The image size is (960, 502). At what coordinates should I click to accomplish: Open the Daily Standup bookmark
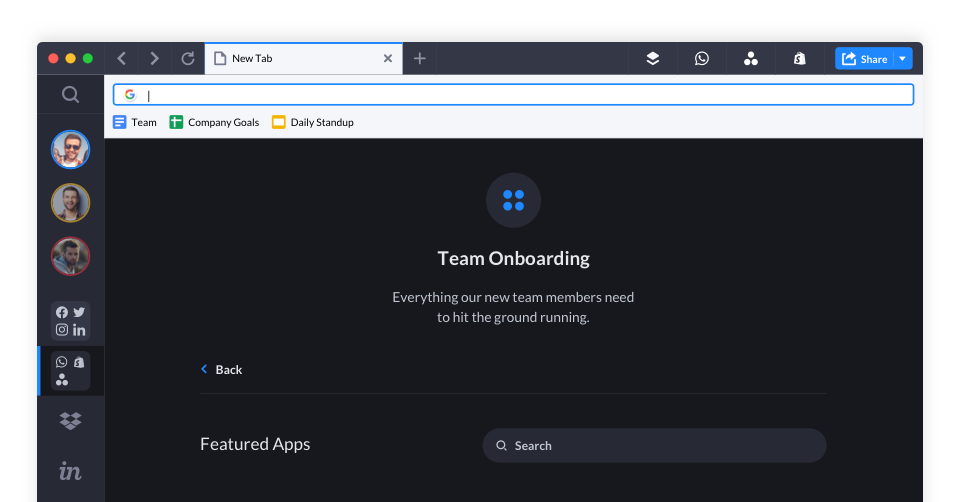point(313,122)
